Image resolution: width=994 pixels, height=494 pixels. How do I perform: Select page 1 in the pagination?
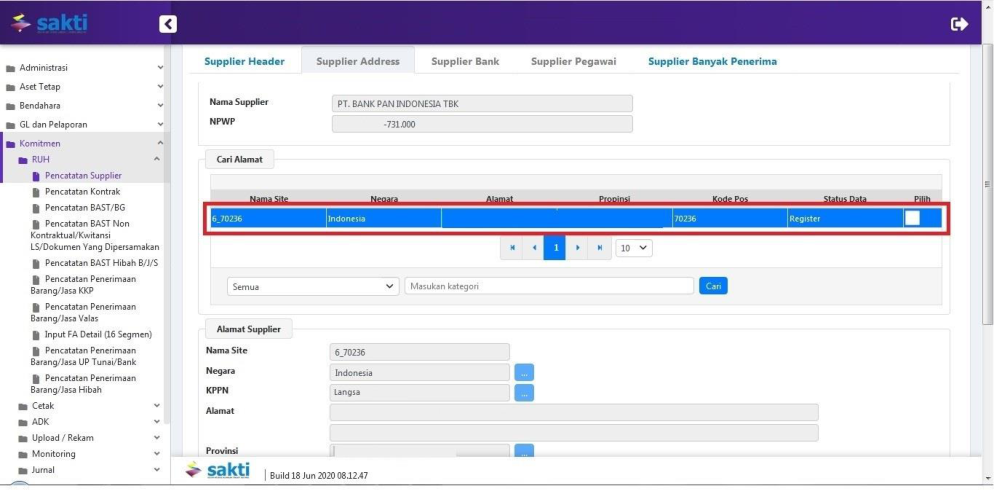(x=555, y=247)
